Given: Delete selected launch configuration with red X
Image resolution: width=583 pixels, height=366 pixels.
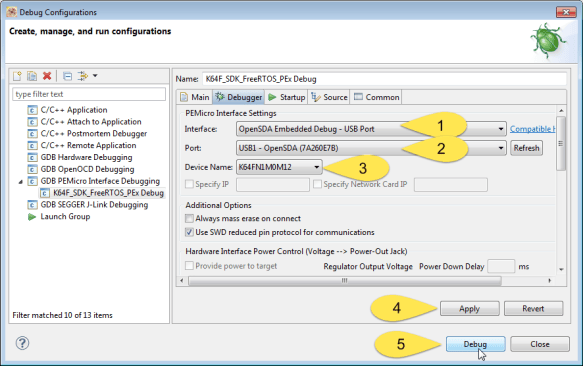Looking at the screenshot, I should [x=47, y=76].
